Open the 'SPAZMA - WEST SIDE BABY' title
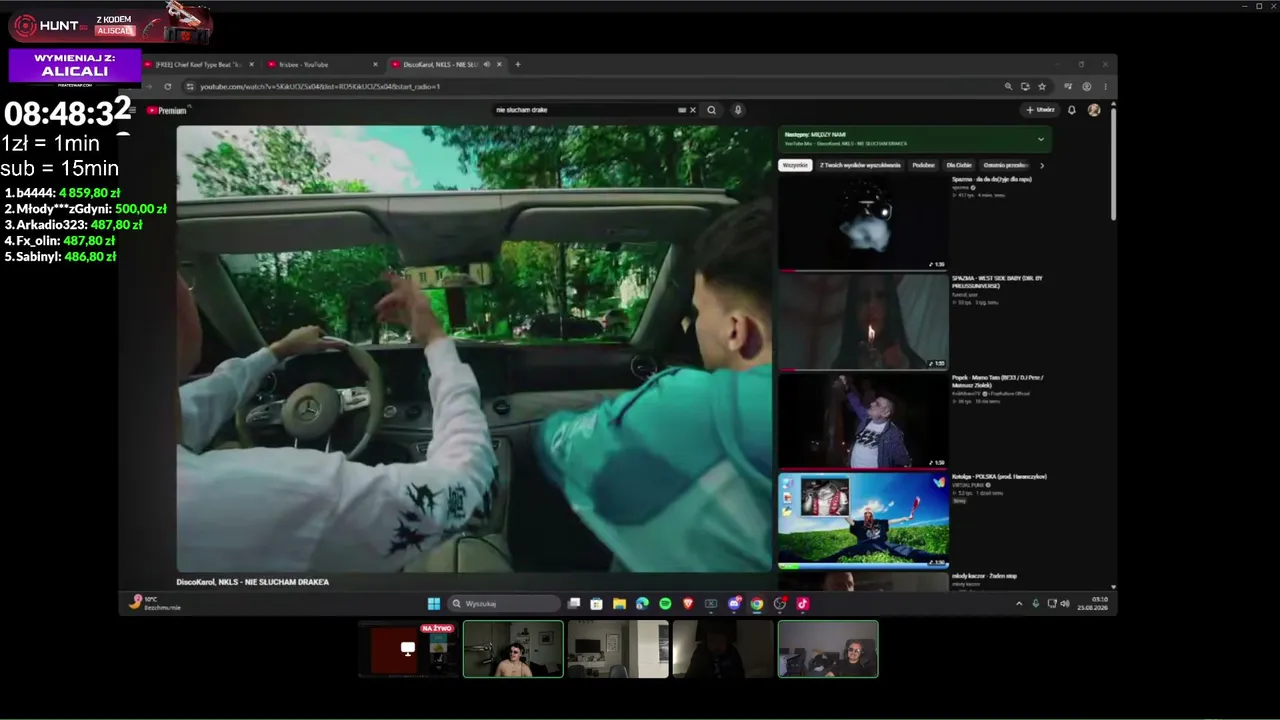Screen dimensions: 1280x720 point(997,282)
